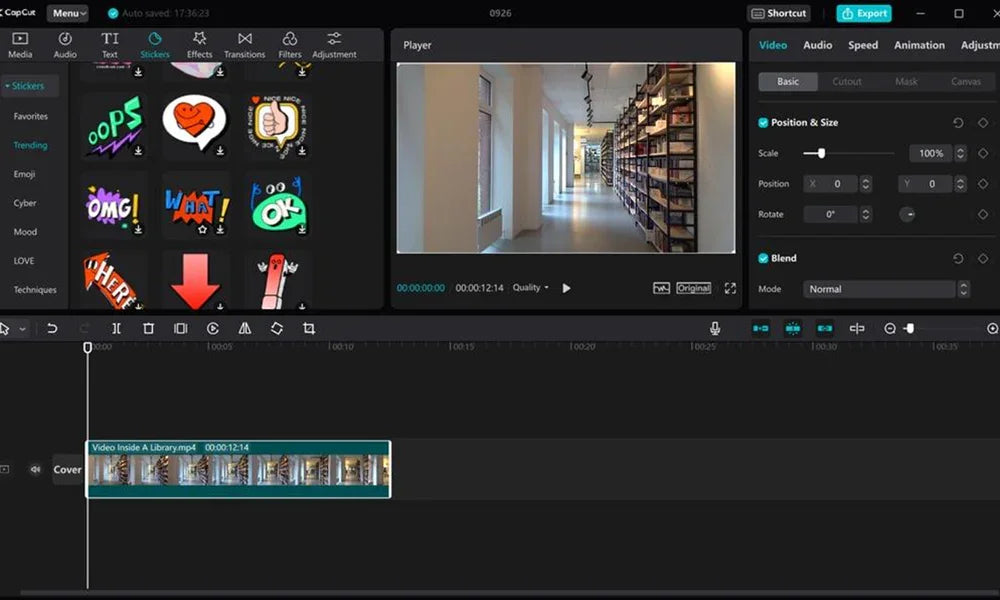
Task: Select the Split tool in the timeline toolbar
Action: tap(116, 328)
